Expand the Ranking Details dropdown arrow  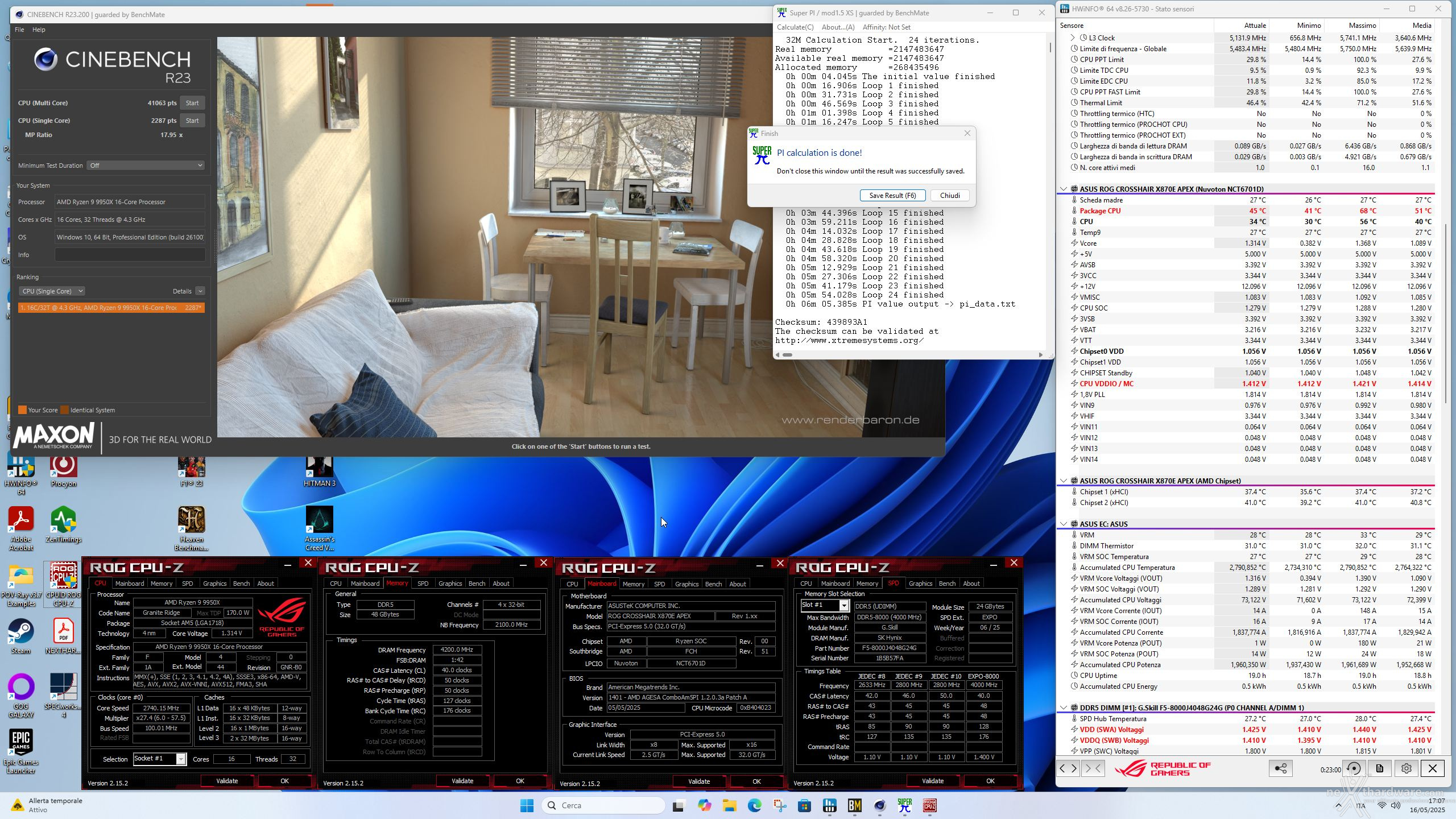200,291
